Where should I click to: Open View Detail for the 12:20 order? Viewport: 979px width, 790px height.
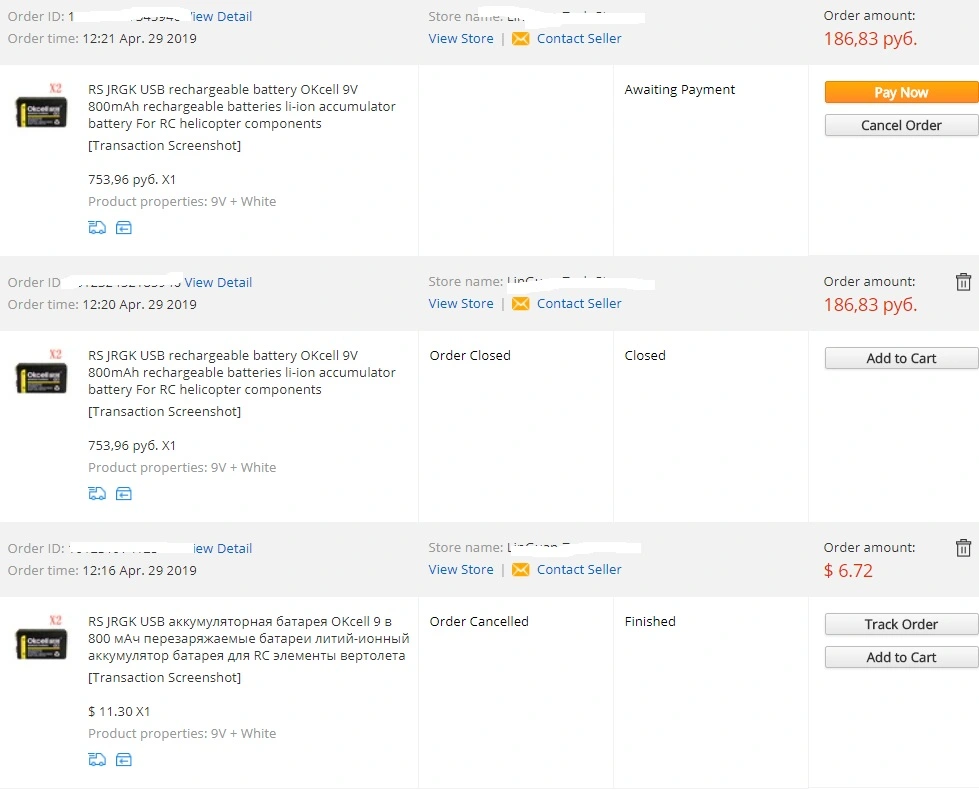coord(218,282)
